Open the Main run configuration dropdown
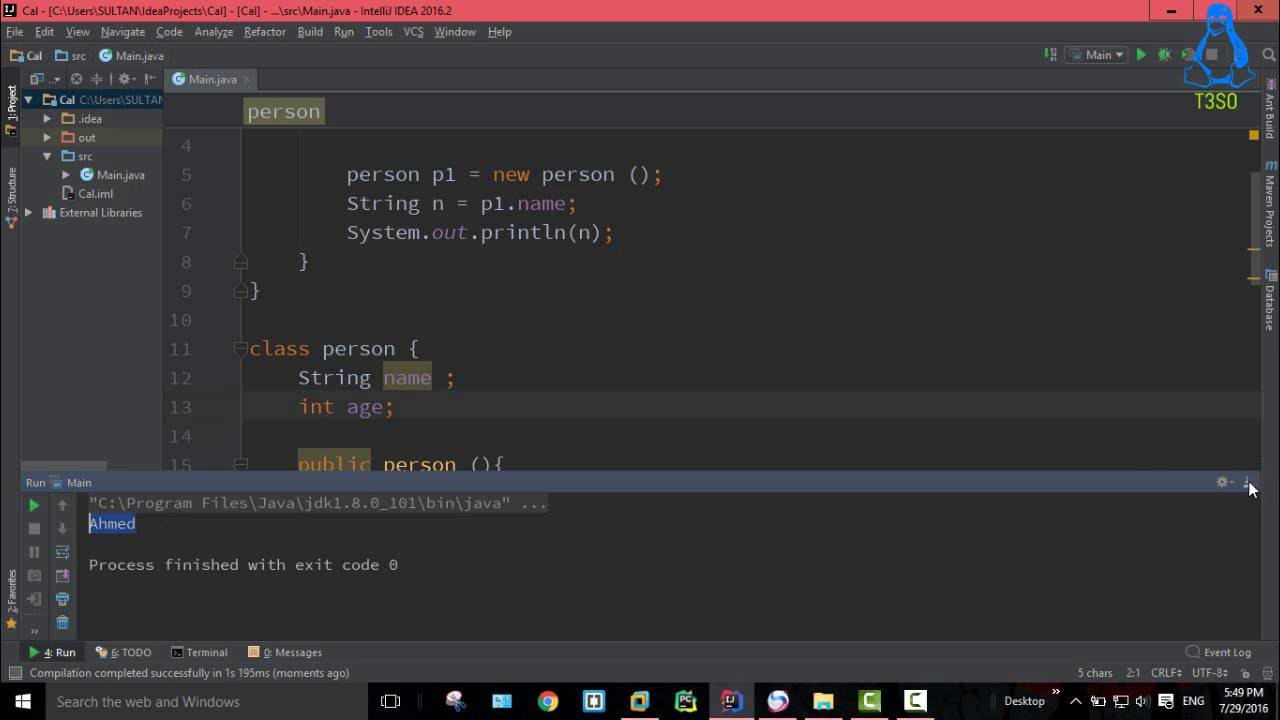Image resolution: width=1280 pixels, height=720 pixels. tap(1097, 55)
